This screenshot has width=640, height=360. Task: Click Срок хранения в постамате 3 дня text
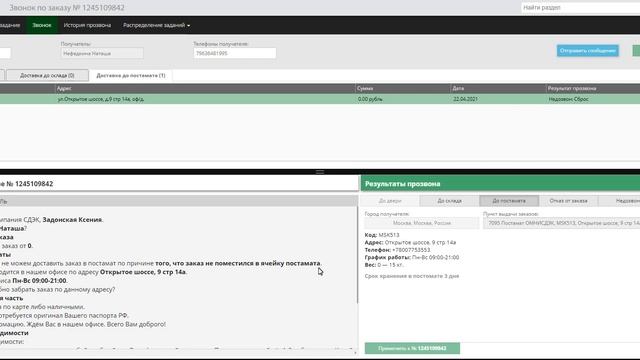pyautogui.click(x=412, y=276)
